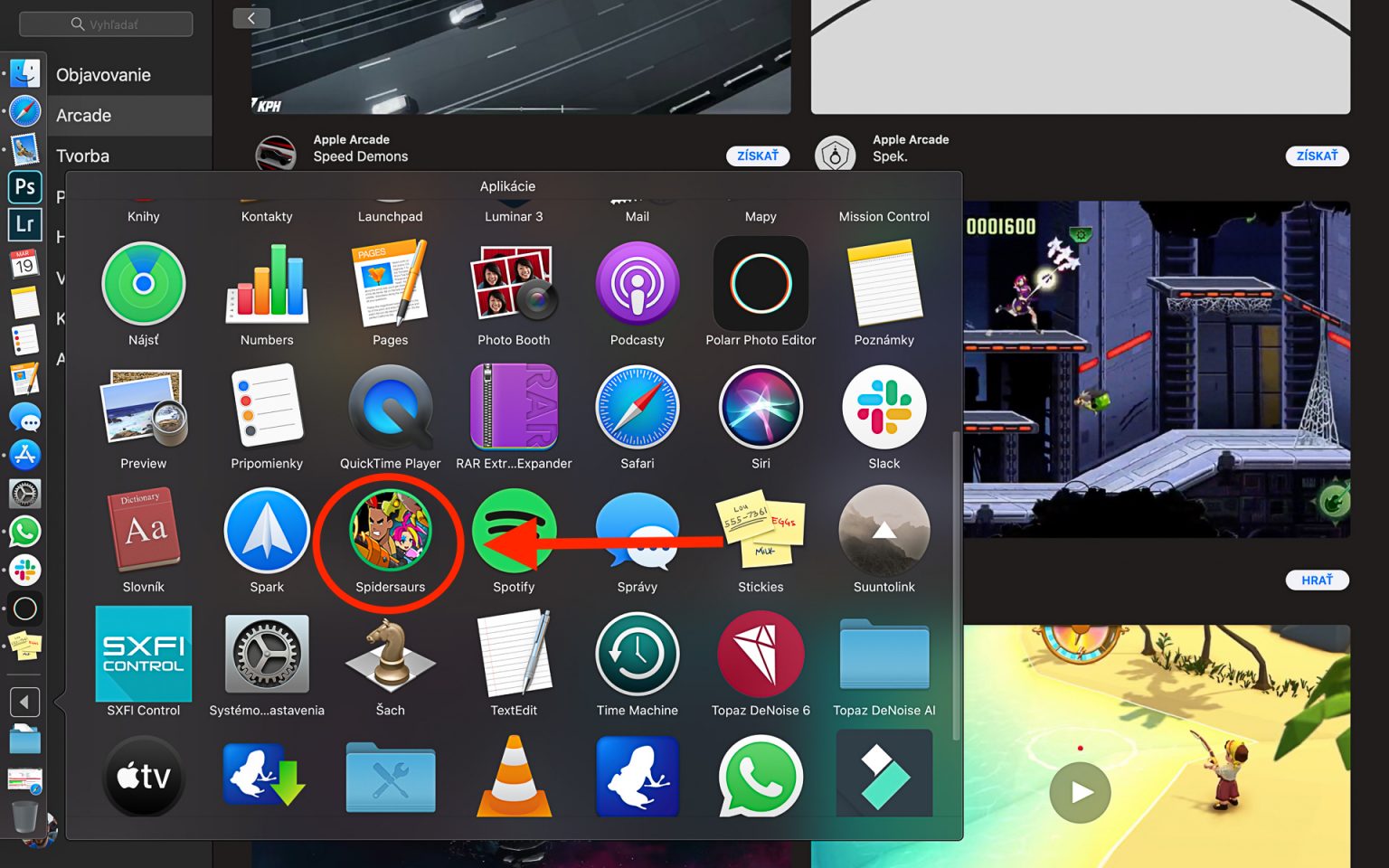The height and width of the screenshot is (868, 1389).
Task: Click ZÍSKAŤ for Speed Demons
Action: pos(758,156)
